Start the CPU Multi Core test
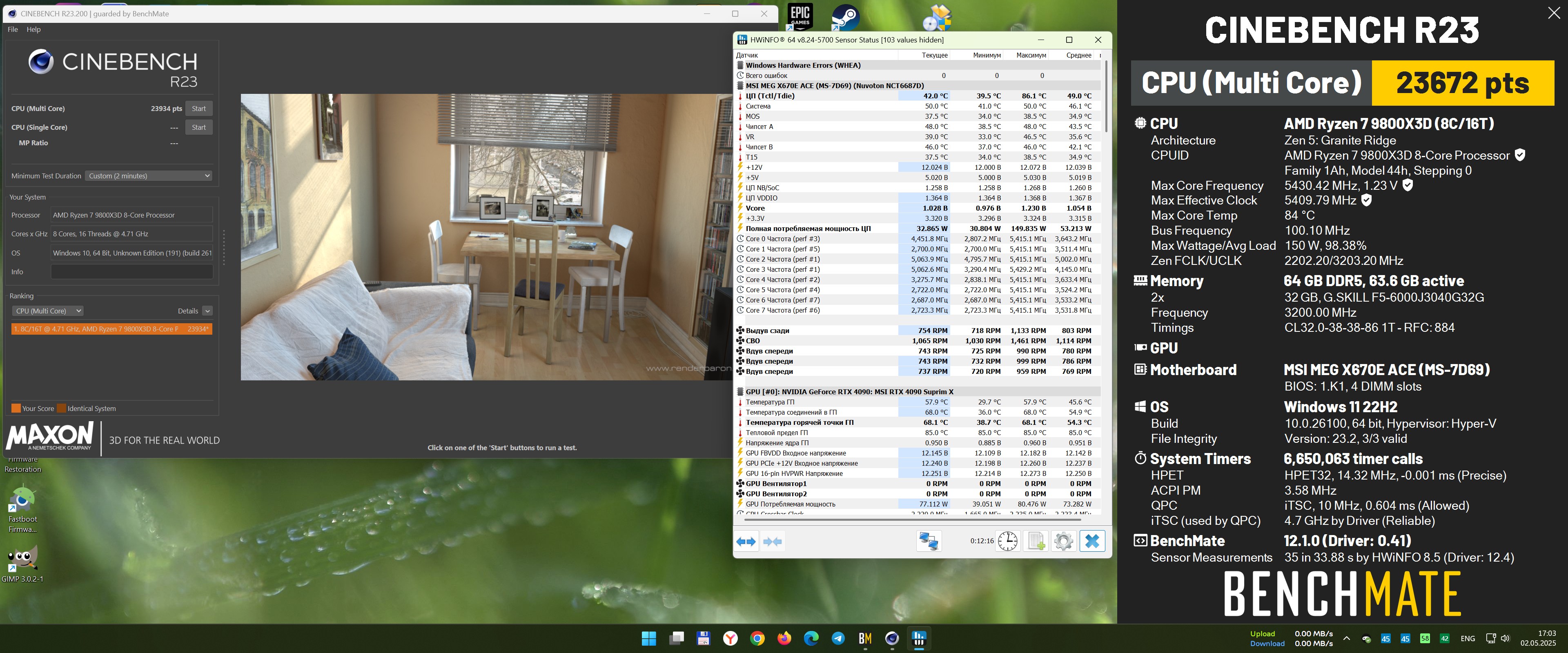Viewport: 1568px width, 653px height. 198,108
